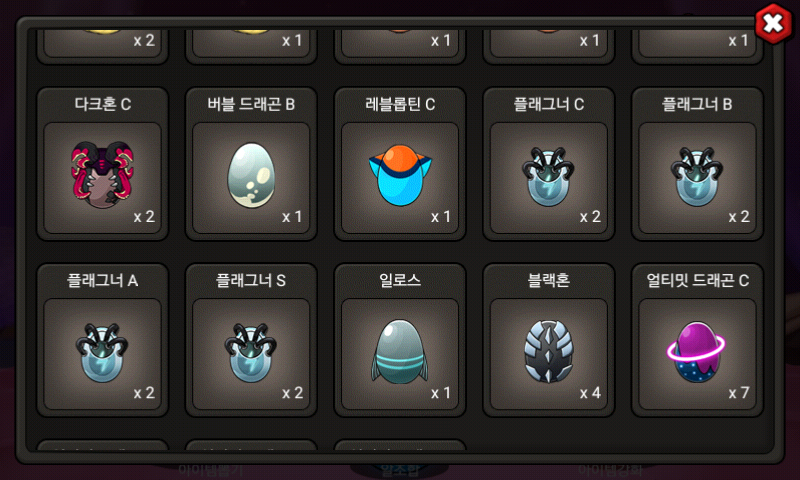Click the 아이템강화 tab at bottom
This screenshot has width=800, height=480.
[610, 469]
